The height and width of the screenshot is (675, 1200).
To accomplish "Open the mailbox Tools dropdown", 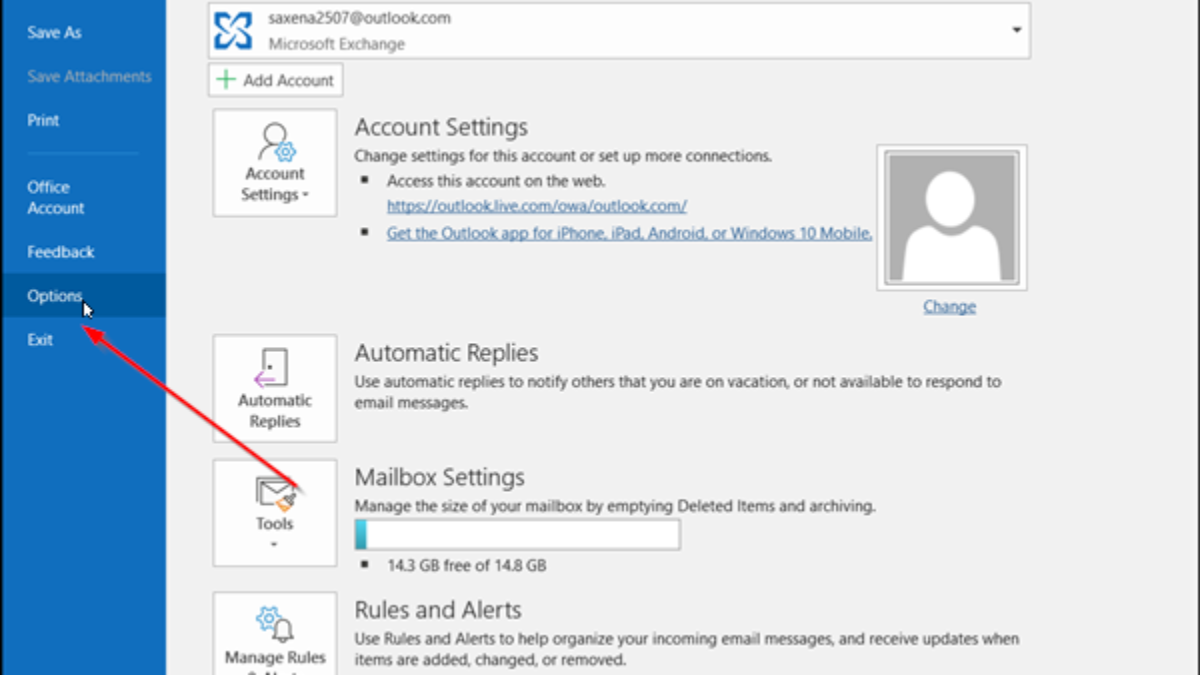I will point(275,512).
